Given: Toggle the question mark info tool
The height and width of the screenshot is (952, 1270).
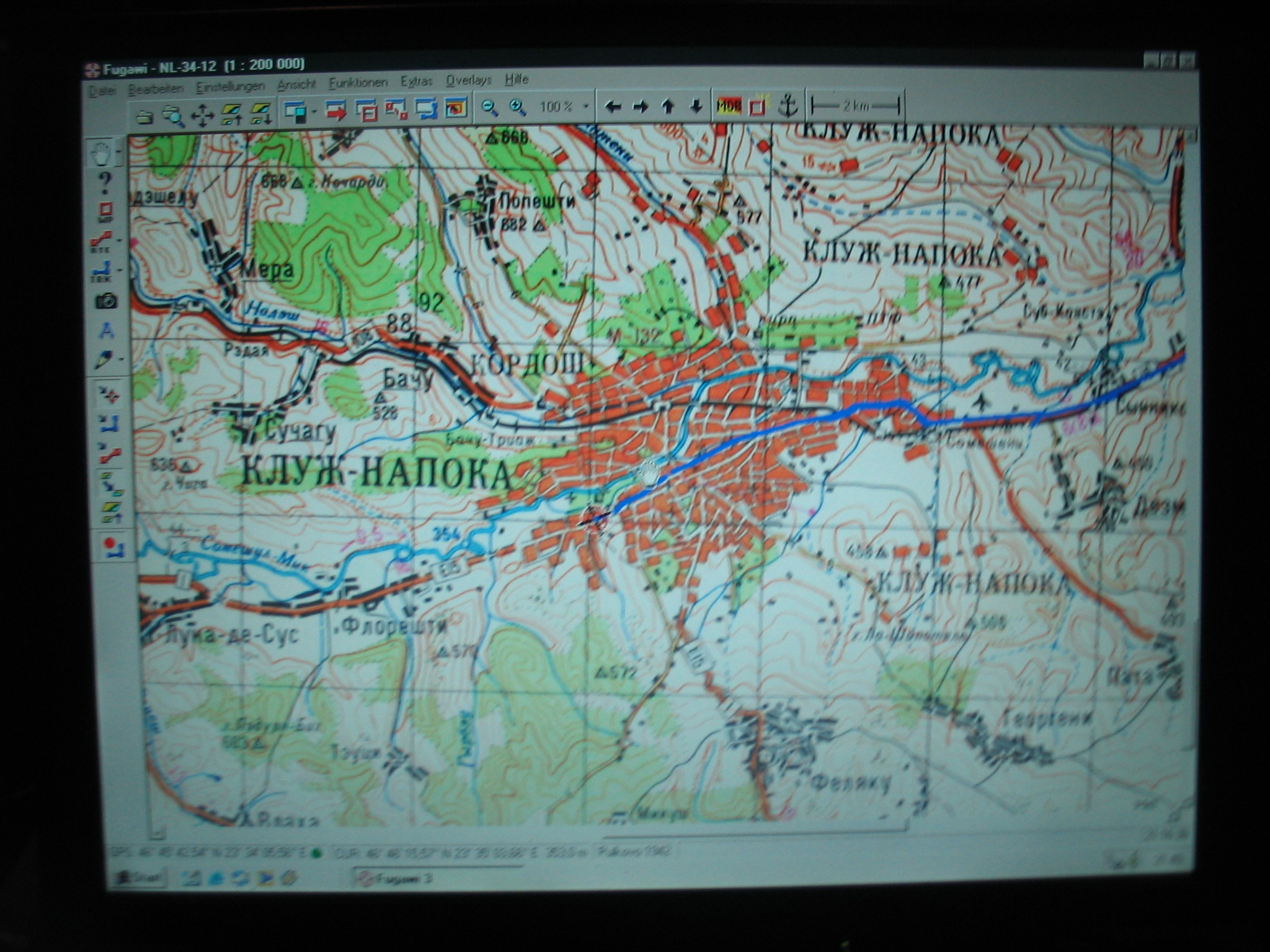Looking at the screenshot, I should coord(105,182).
